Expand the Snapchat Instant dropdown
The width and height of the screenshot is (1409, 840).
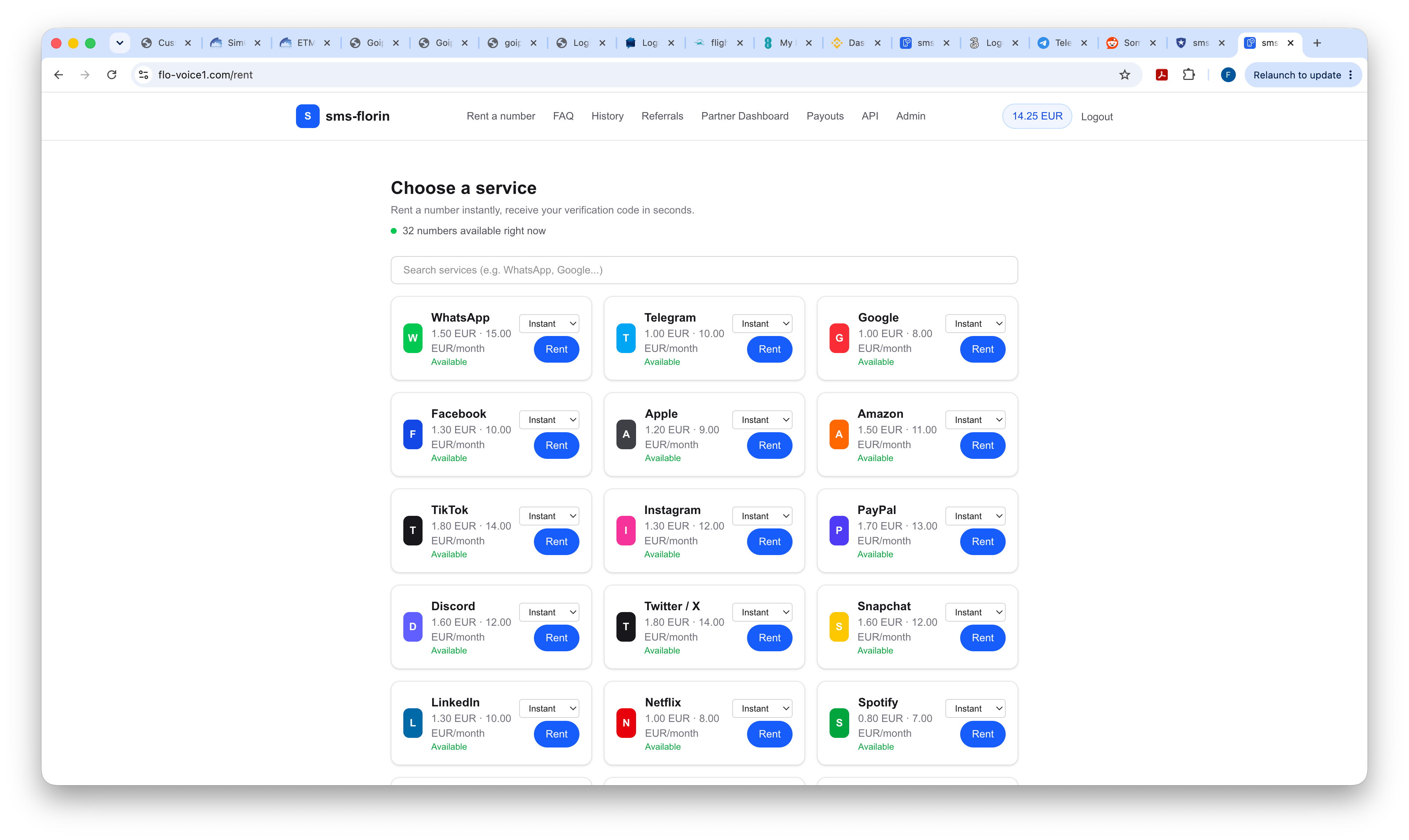click(x=976, y=612)
